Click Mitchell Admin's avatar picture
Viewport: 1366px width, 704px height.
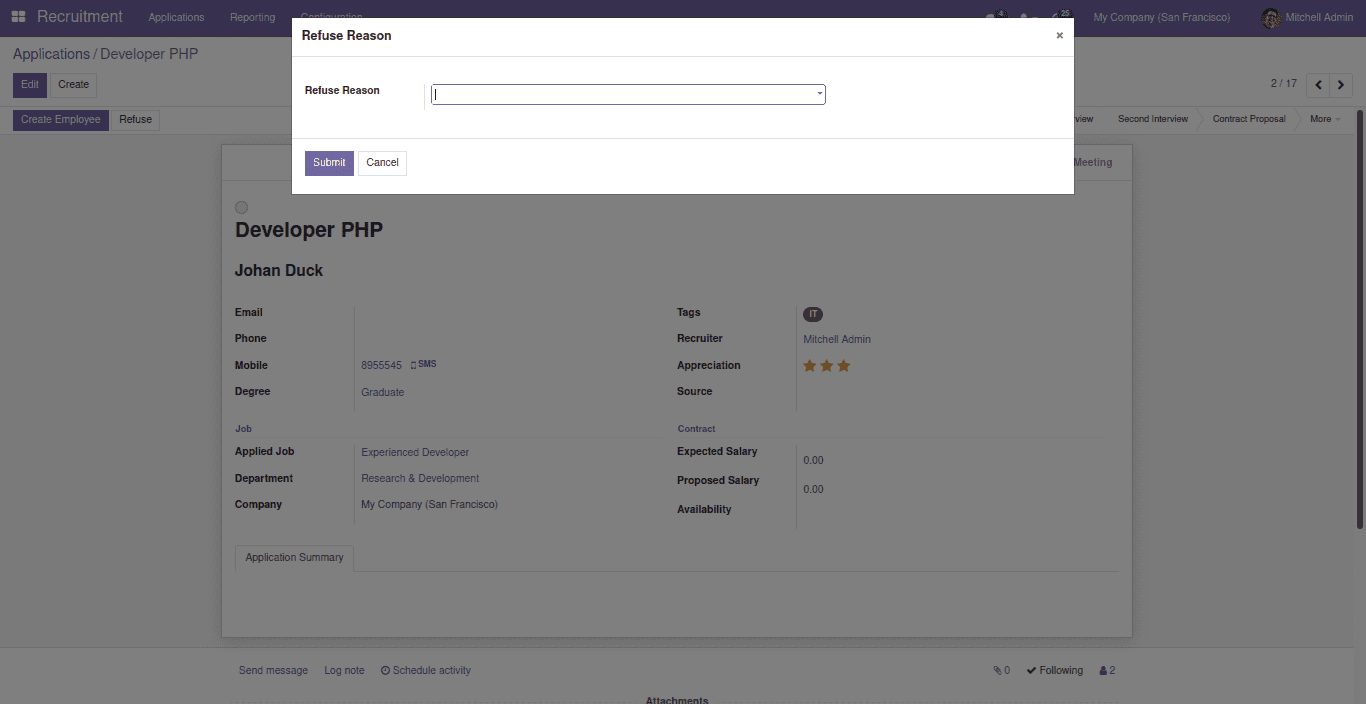[x=1270, y=18]
